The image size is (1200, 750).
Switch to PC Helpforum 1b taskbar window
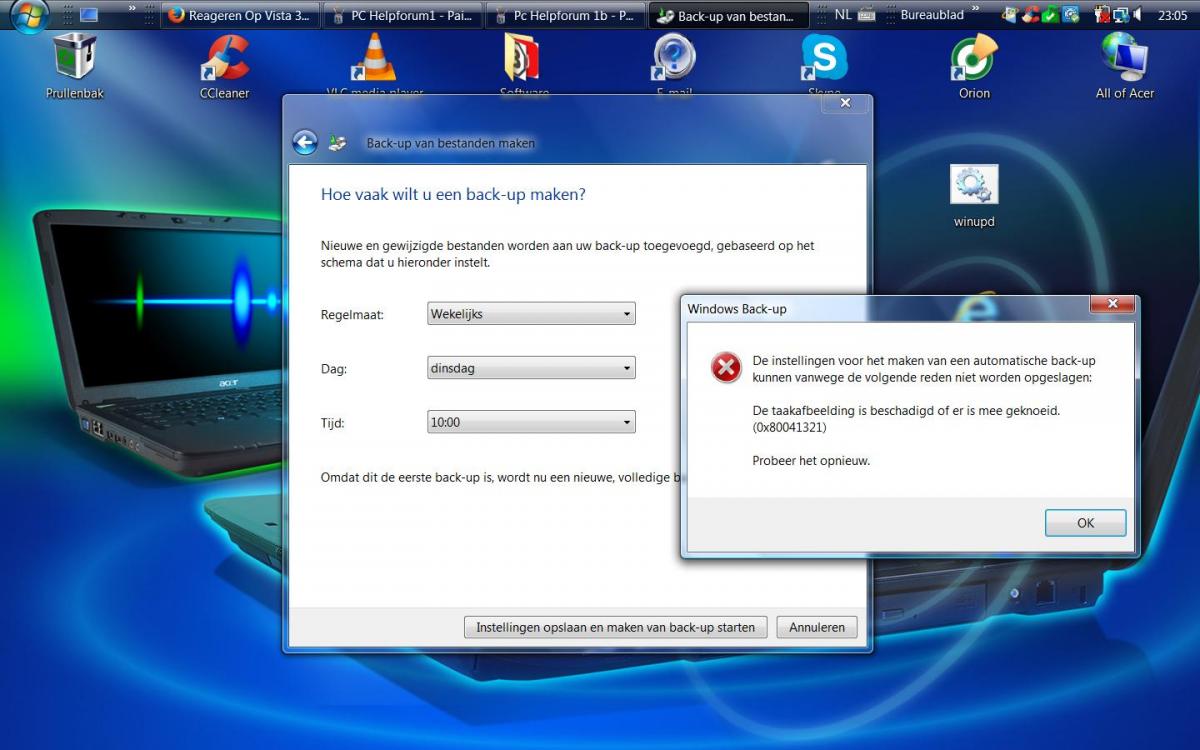[565, 15]
